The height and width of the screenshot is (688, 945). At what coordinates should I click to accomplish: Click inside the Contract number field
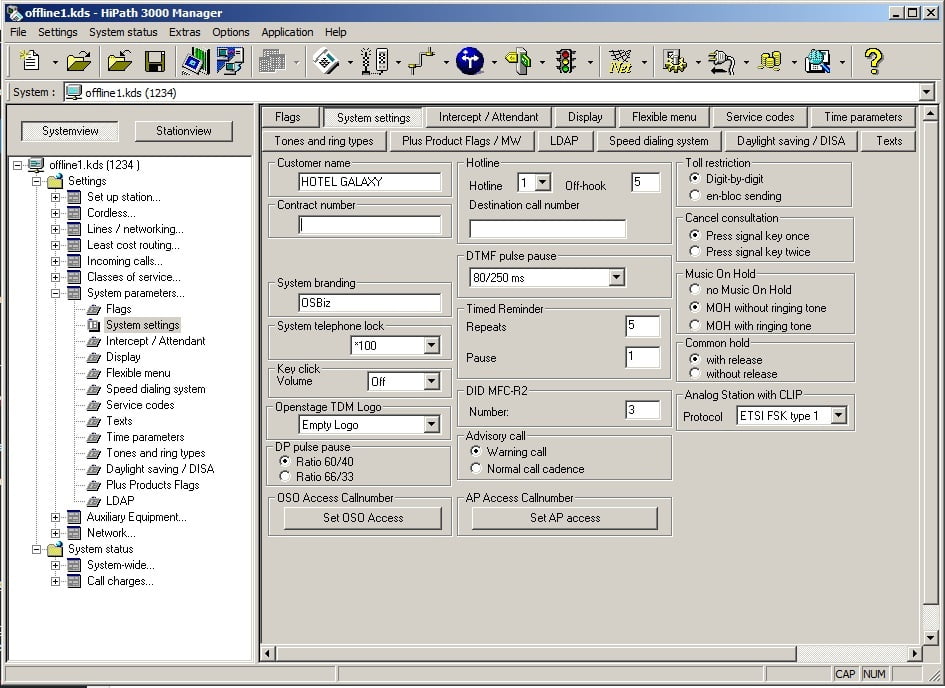point(370,224)
